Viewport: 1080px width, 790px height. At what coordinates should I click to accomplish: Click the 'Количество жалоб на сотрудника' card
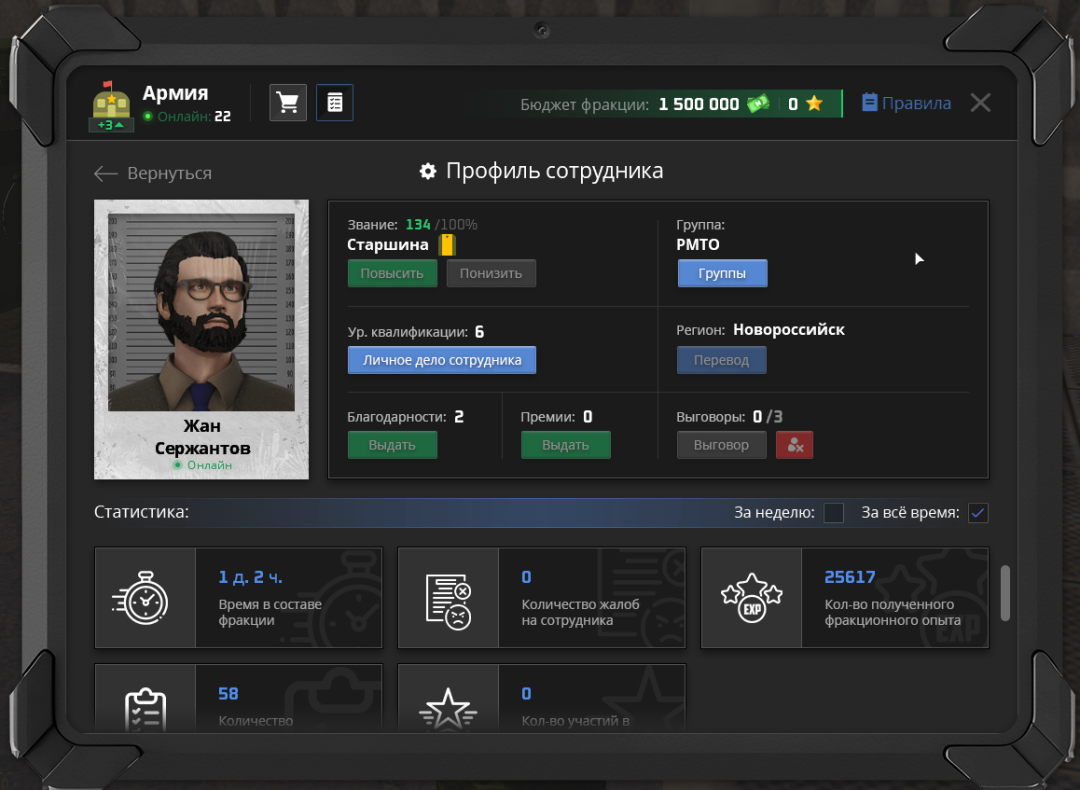tap(541, 598)
